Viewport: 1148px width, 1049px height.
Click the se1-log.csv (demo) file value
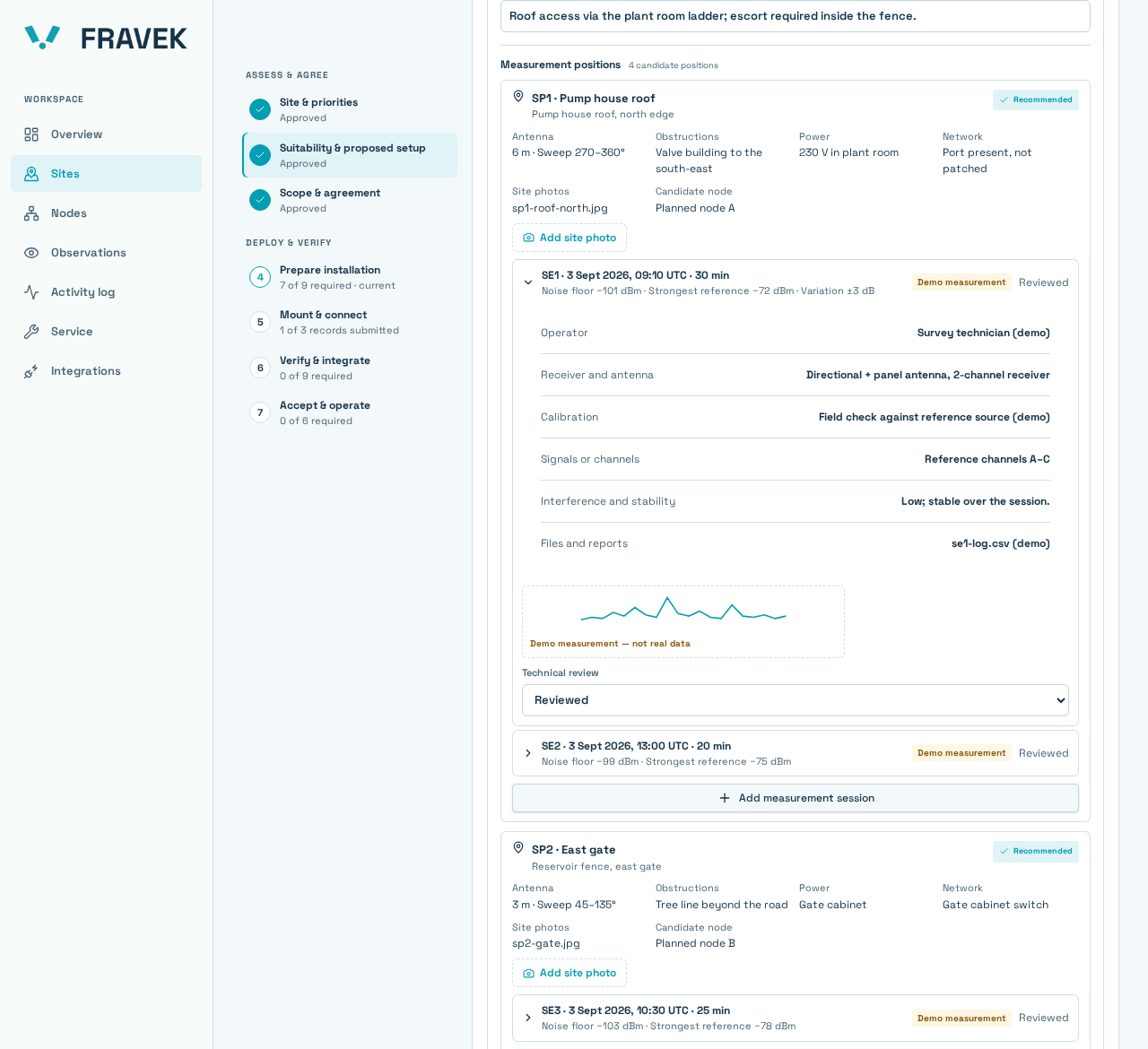(x=1001, y=543)
